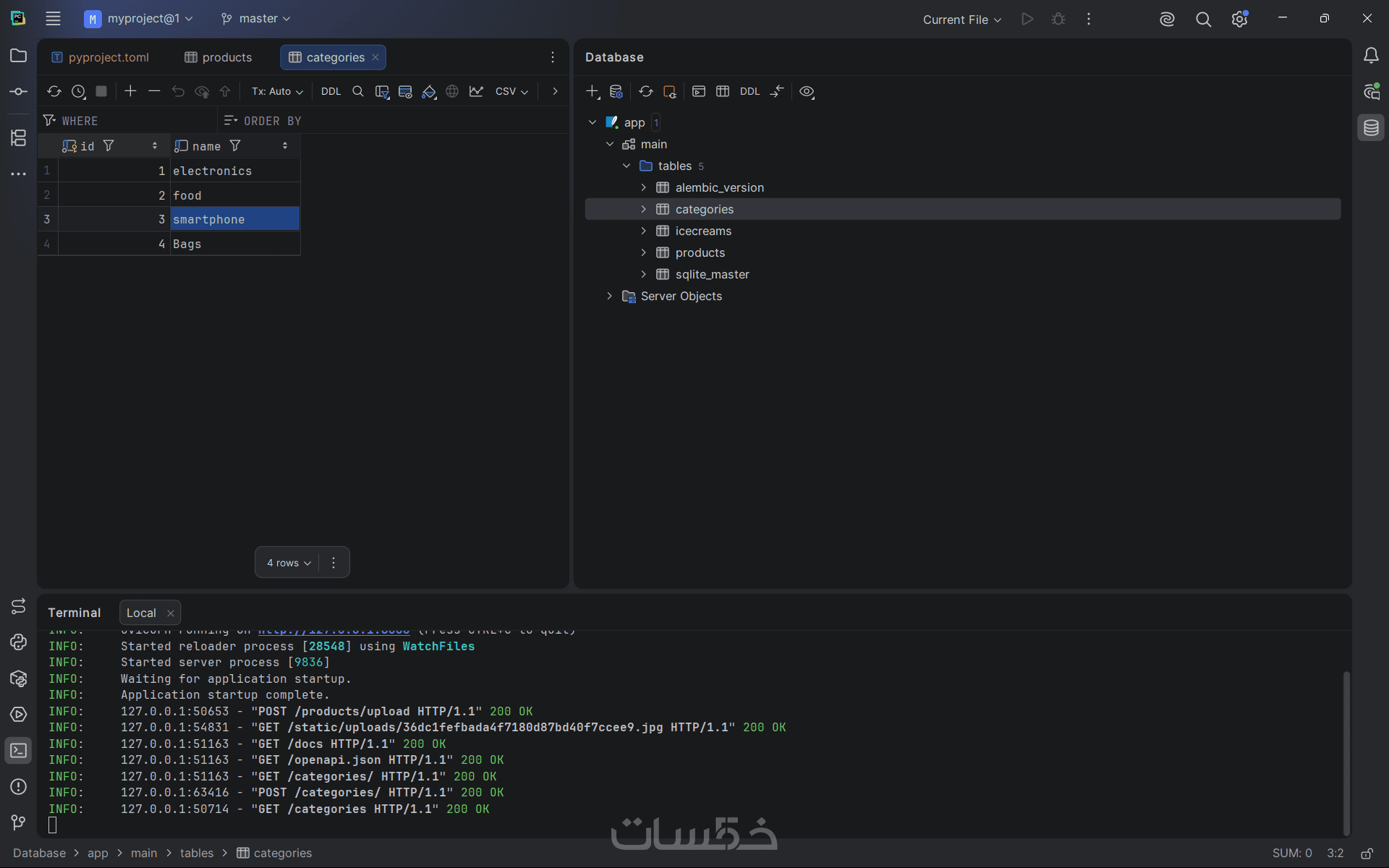The height and width of the screenshot is (868, 1389).
Task: Open find in table magnifier icon
Action: (358, 91)
